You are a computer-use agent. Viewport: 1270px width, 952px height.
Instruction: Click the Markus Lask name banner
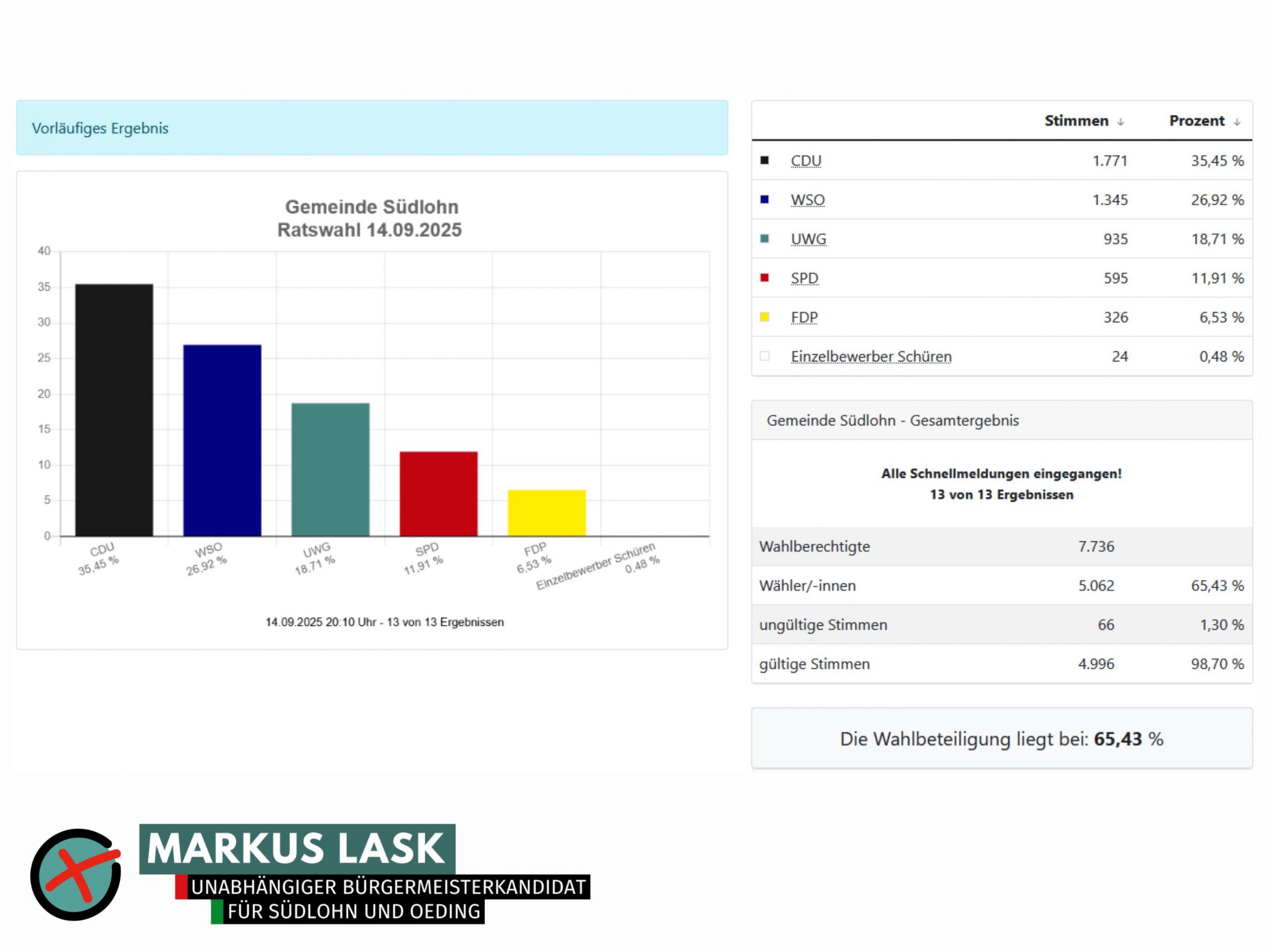[x=297, y=848]
